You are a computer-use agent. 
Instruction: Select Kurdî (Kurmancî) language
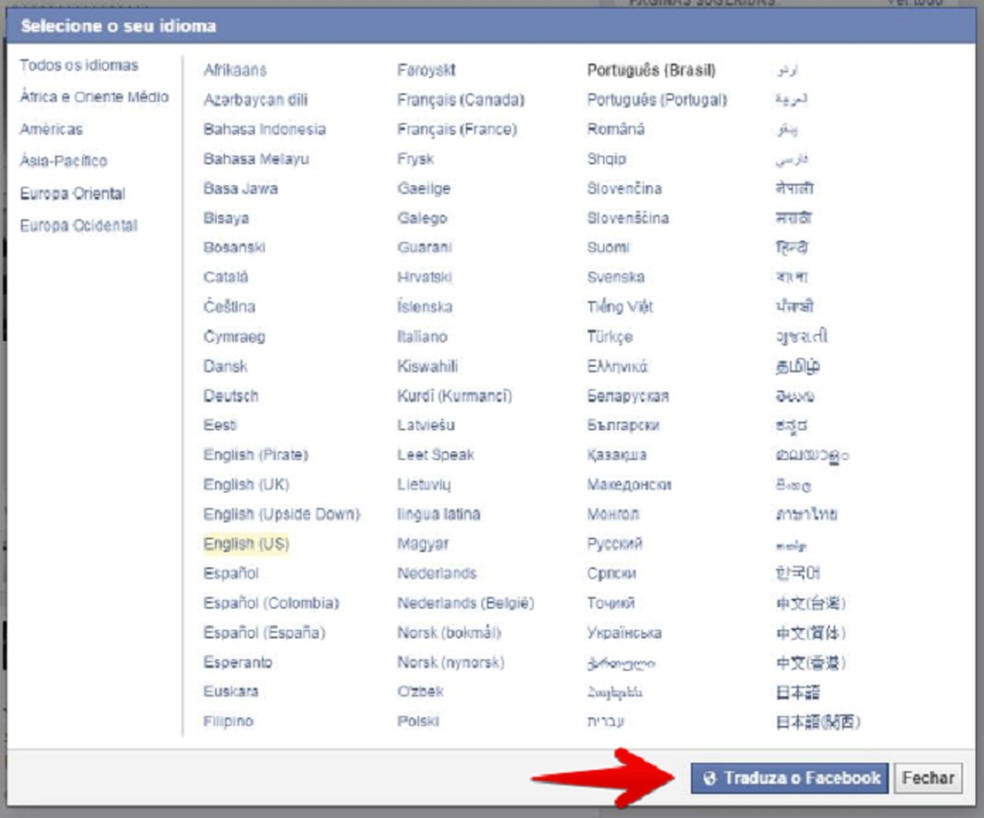(454, 396)
